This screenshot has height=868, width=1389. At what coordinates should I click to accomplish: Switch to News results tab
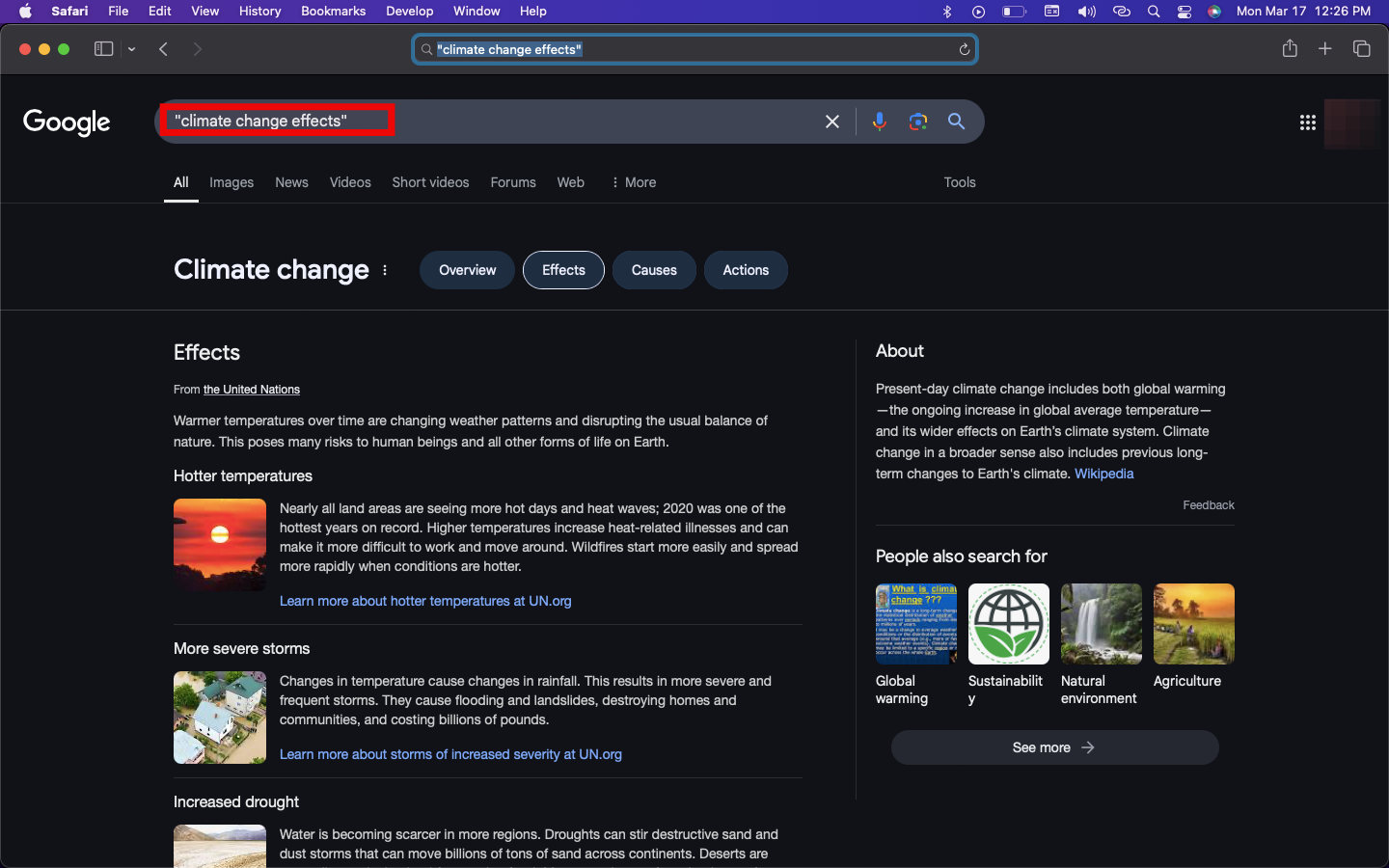(291, 182)
